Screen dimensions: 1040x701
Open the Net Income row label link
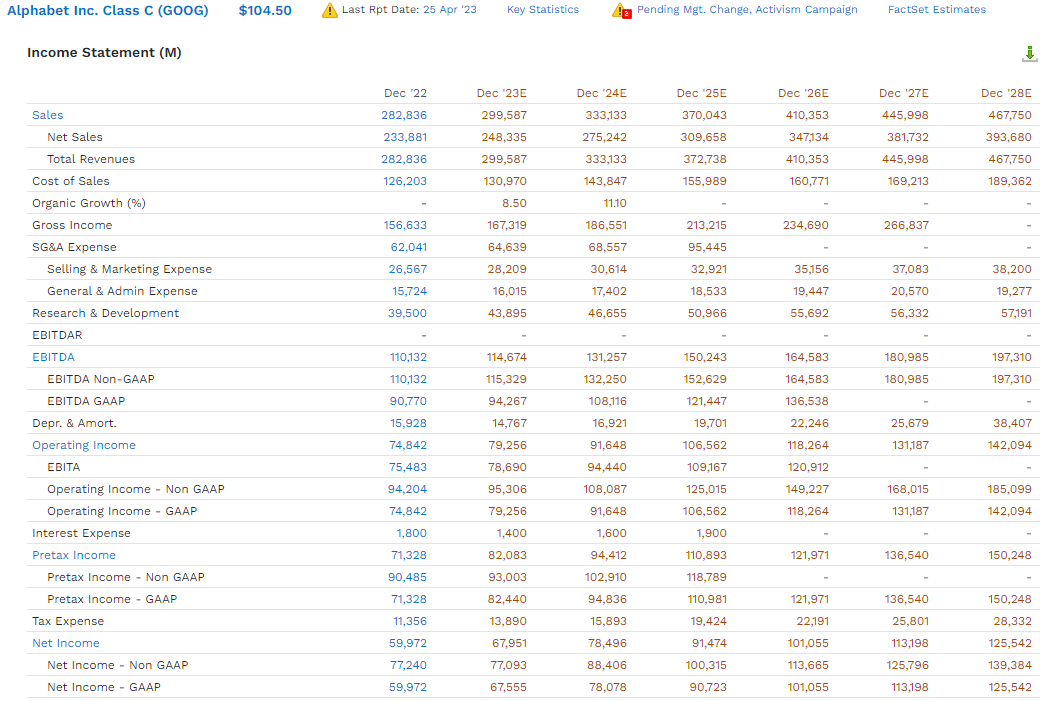[x=66, y=643]
